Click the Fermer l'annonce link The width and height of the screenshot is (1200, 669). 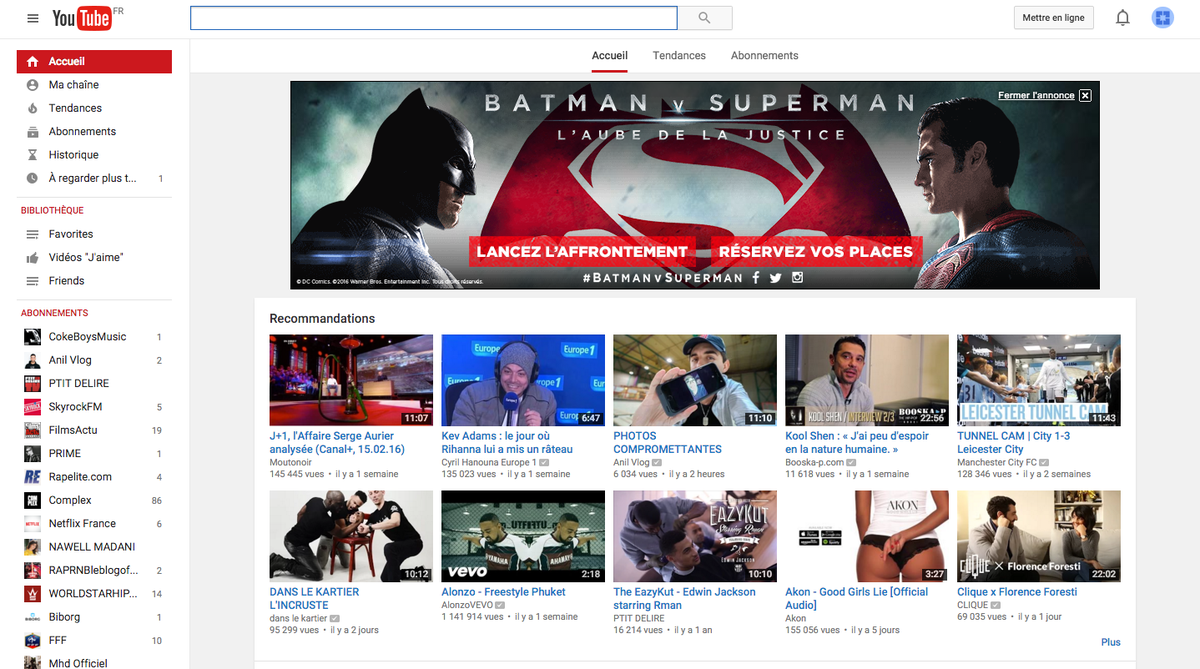1036,96
